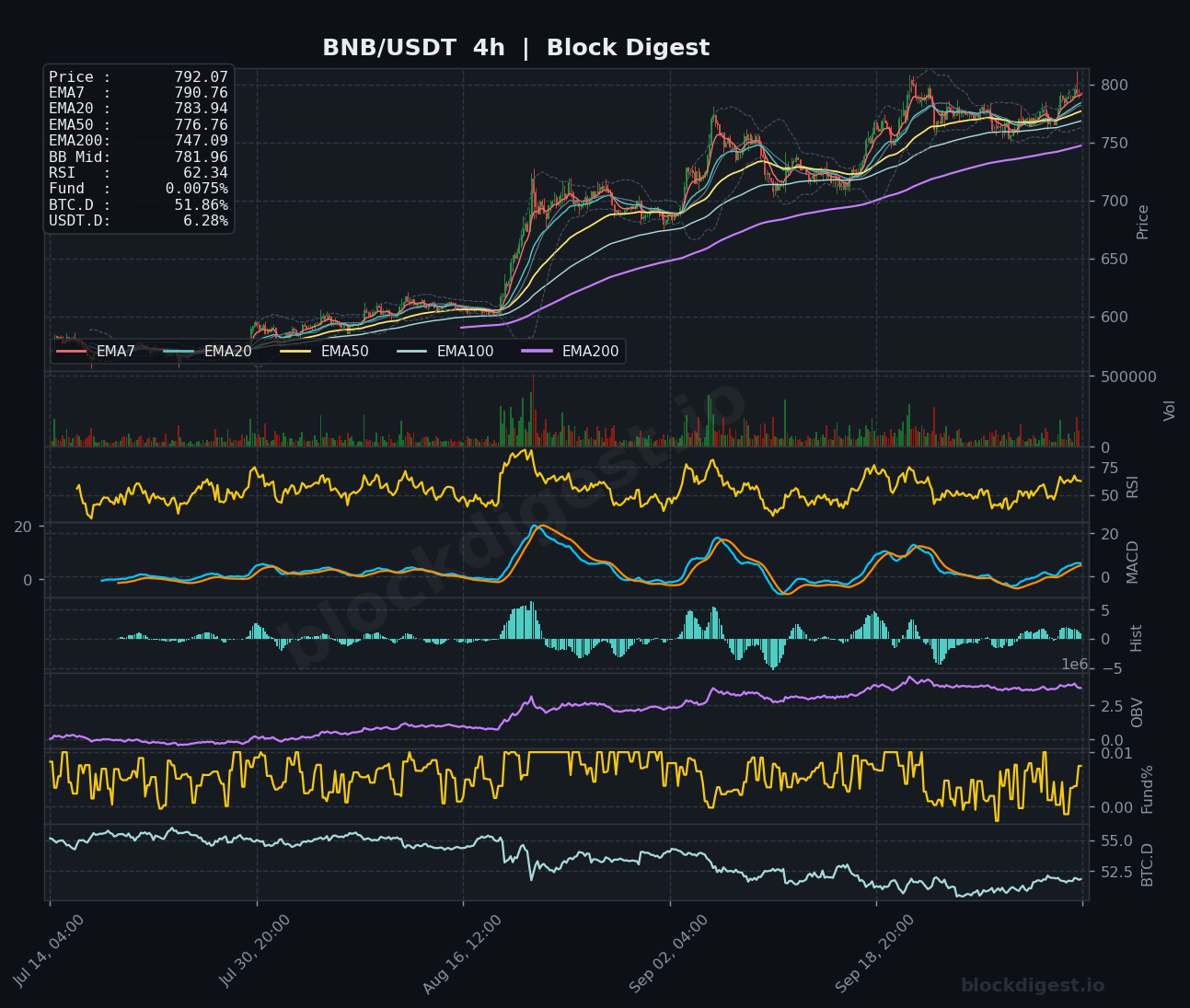Screen dimensions: 1190x1008
Task: Click the EMA200 value 747.09 in stats box
Action: point(201,141)
